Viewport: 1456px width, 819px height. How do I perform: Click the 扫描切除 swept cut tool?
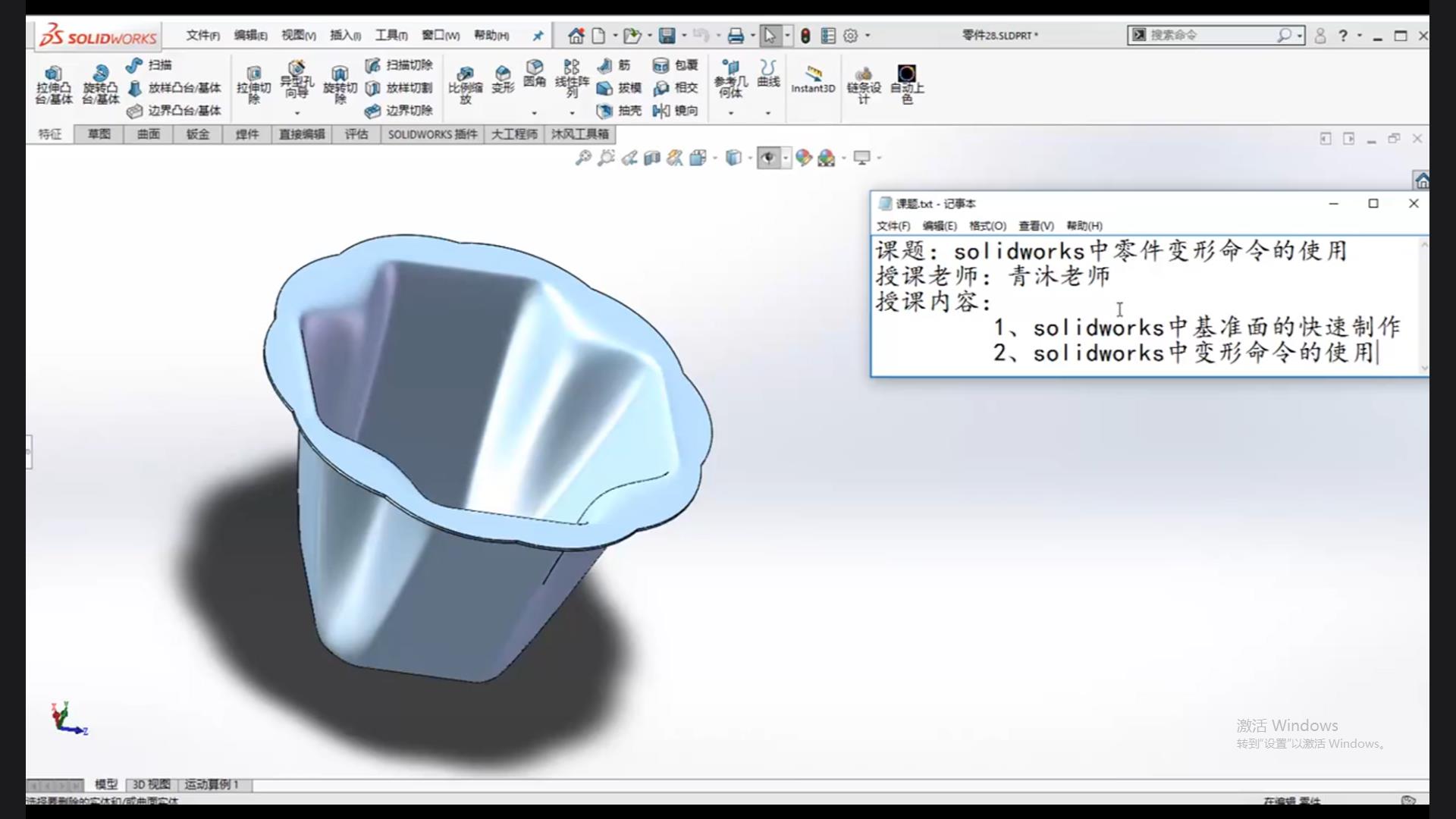point(399,65)
